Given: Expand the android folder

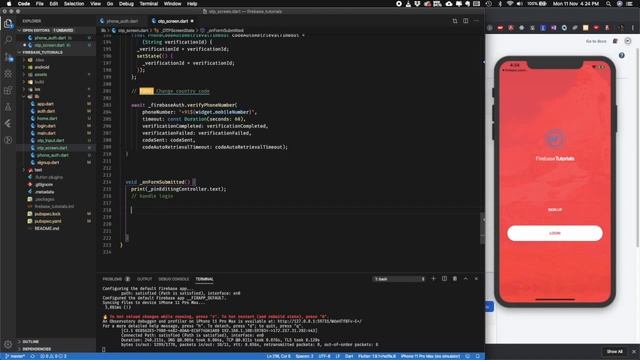Looking at the screenshot, I should [42, 67].
